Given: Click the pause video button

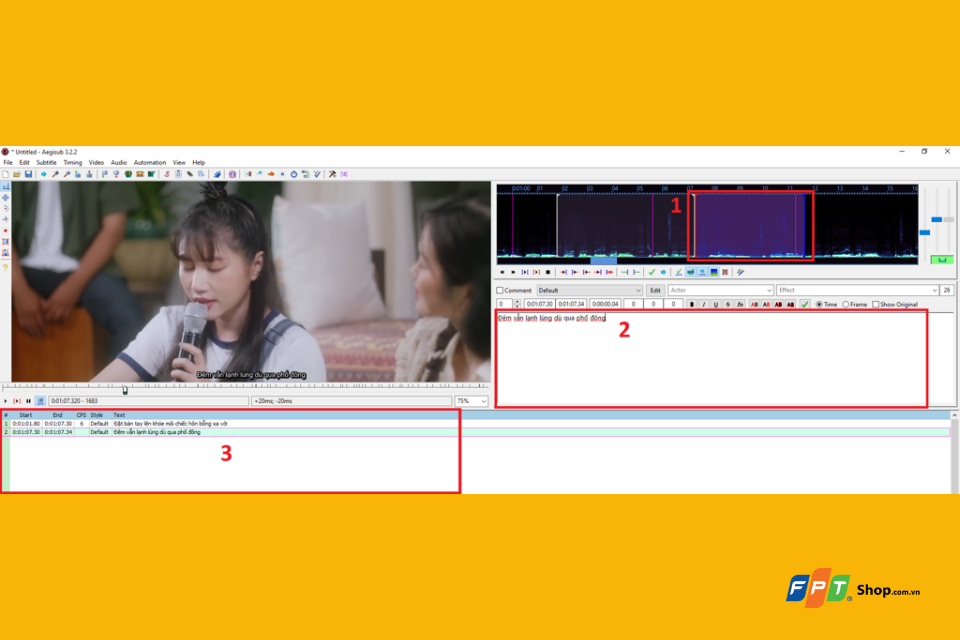Looking at the screenshot, I should [x=28, y=401].
